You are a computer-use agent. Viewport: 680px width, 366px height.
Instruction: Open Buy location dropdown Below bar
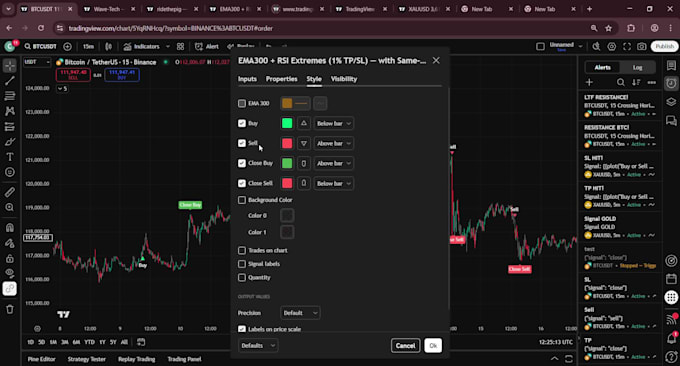click(333, 124)
